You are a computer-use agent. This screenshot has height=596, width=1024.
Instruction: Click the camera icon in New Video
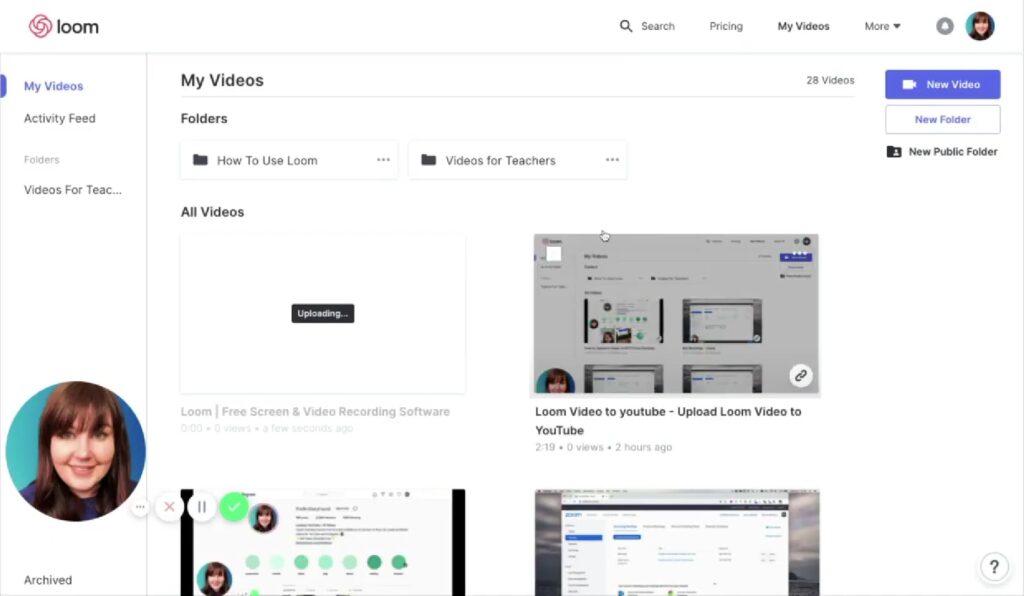coord(909,84)
